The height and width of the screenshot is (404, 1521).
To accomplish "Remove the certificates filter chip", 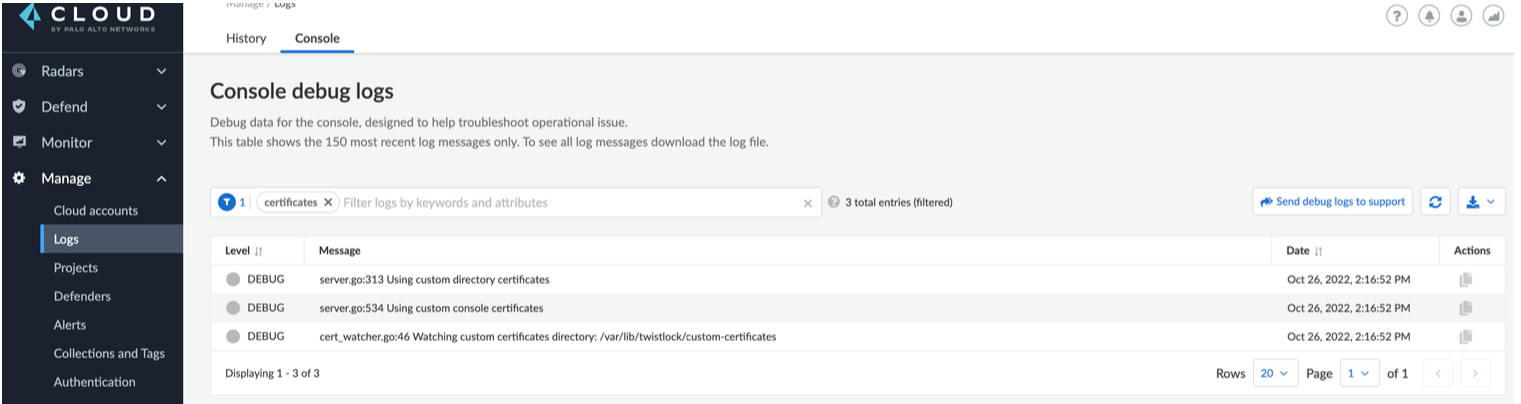I will (327, 202).
